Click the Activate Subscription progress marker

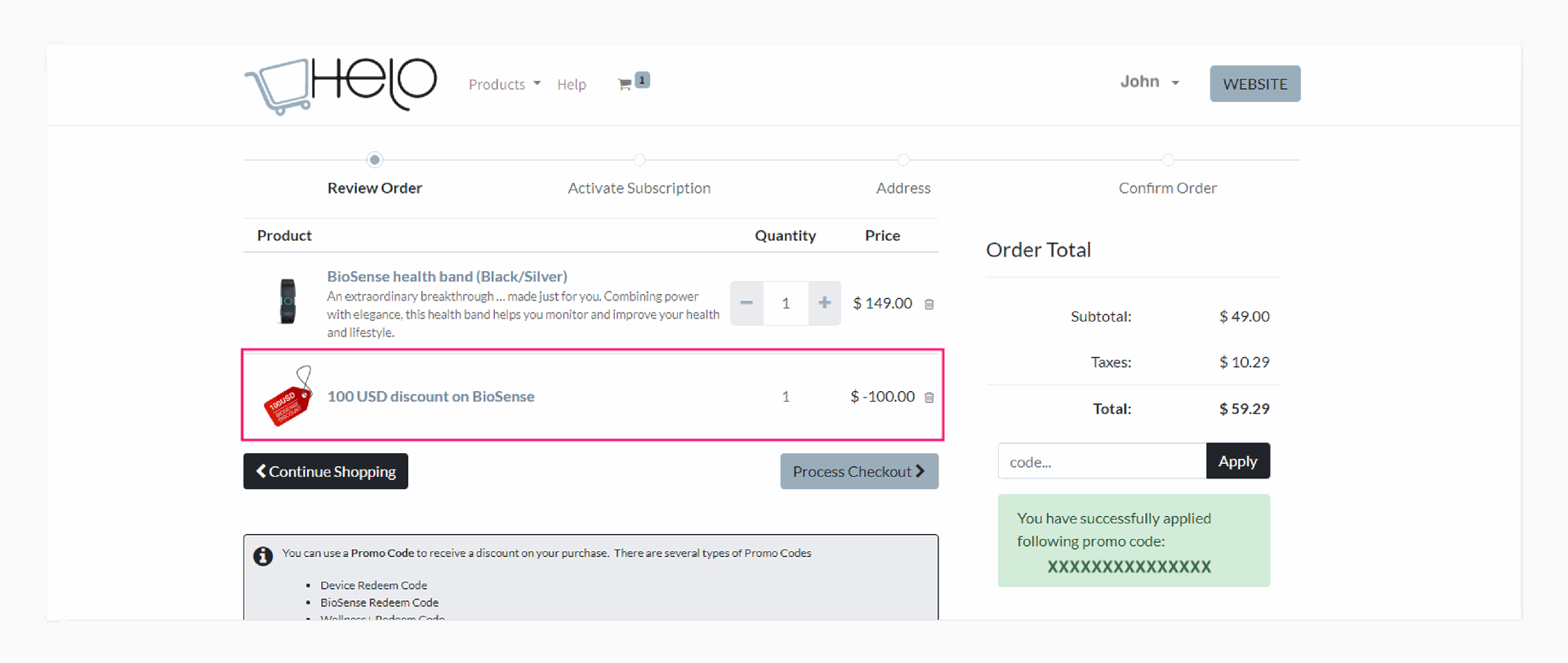[x=639, y=160]
